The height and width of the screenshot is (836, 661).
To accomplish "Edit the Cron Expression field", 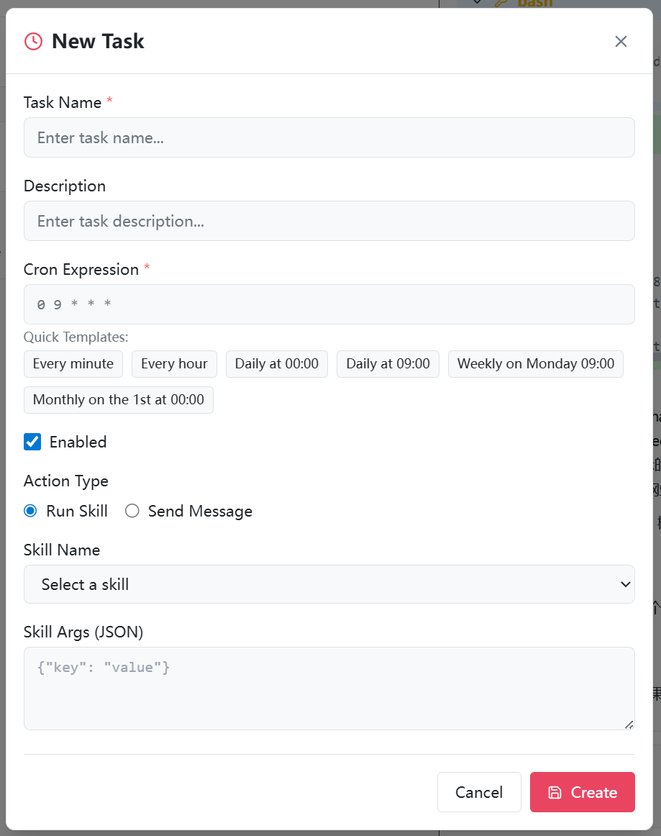I will [329, 304].
